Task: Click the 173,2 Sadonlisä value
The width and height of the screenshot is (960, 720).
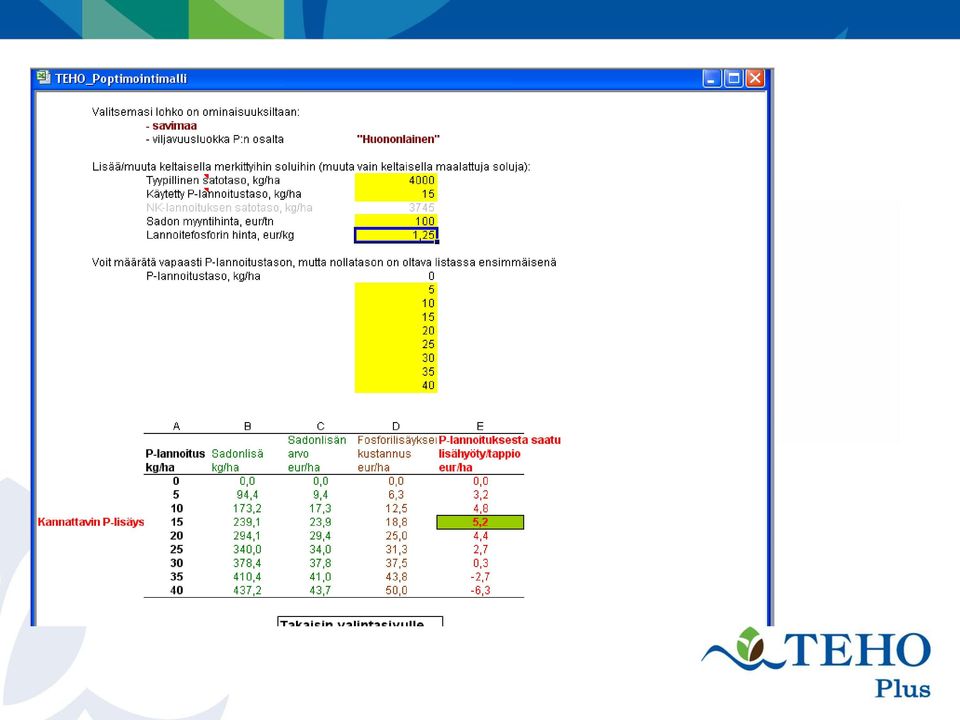Action: (247, 509)
